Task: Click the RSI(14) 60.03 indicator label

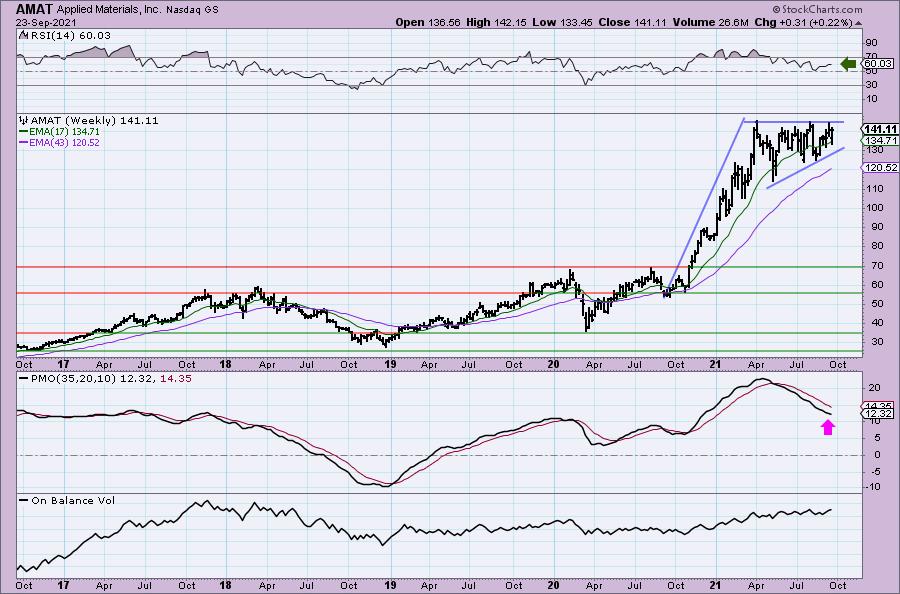Action: point(69,36)
